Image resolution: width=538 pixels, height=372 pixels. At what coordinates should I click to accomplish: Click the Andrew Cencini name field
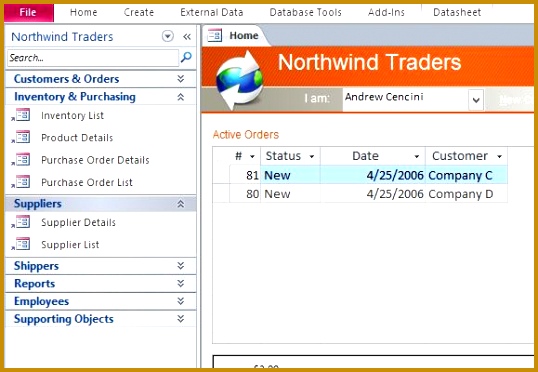pyautogui.click(x=405, y=99)
